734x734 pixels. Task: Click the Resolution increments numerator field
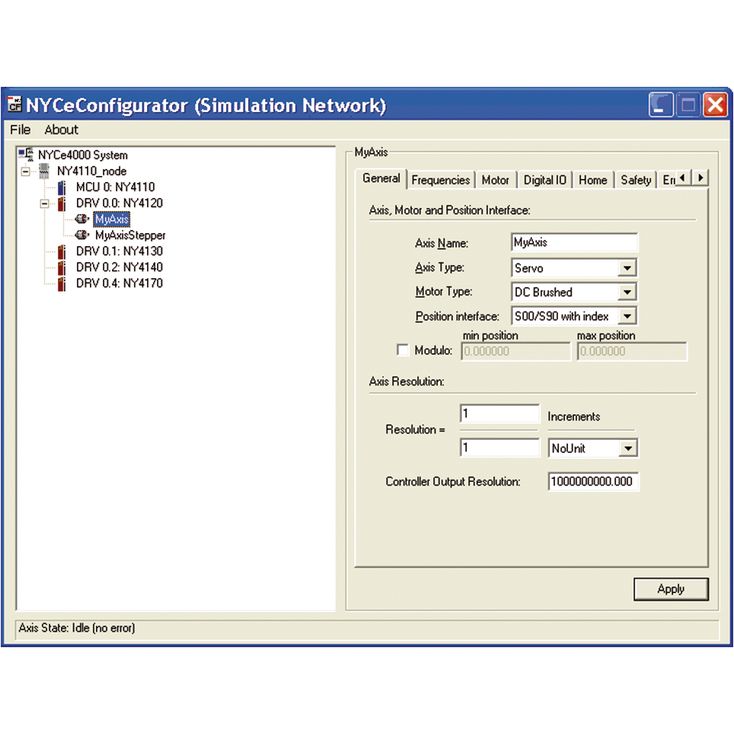click(x=499, y=414)
